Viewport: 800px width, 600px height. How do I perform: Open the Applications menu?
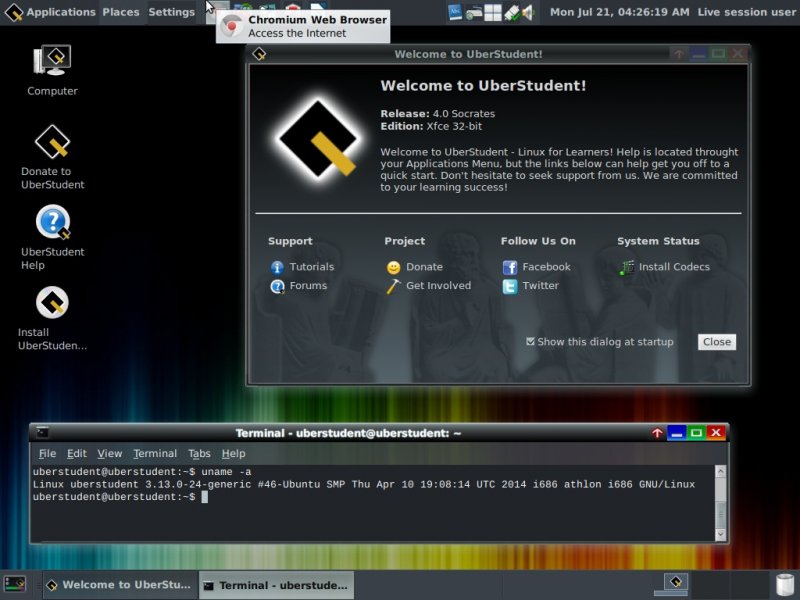tap(50, 12)
